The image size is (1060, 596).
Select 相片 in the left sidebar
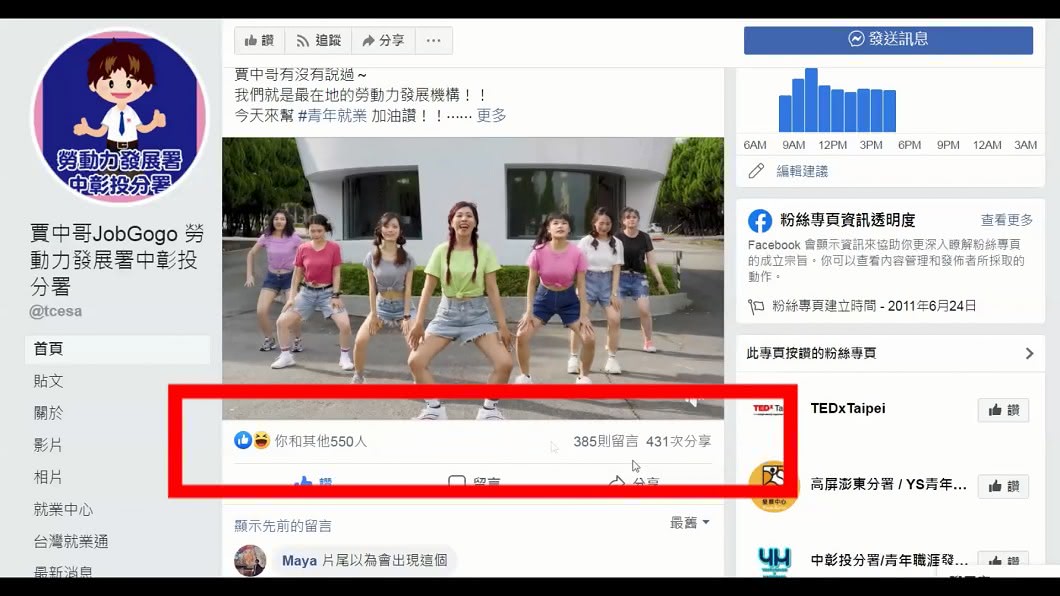pos(49,477)
